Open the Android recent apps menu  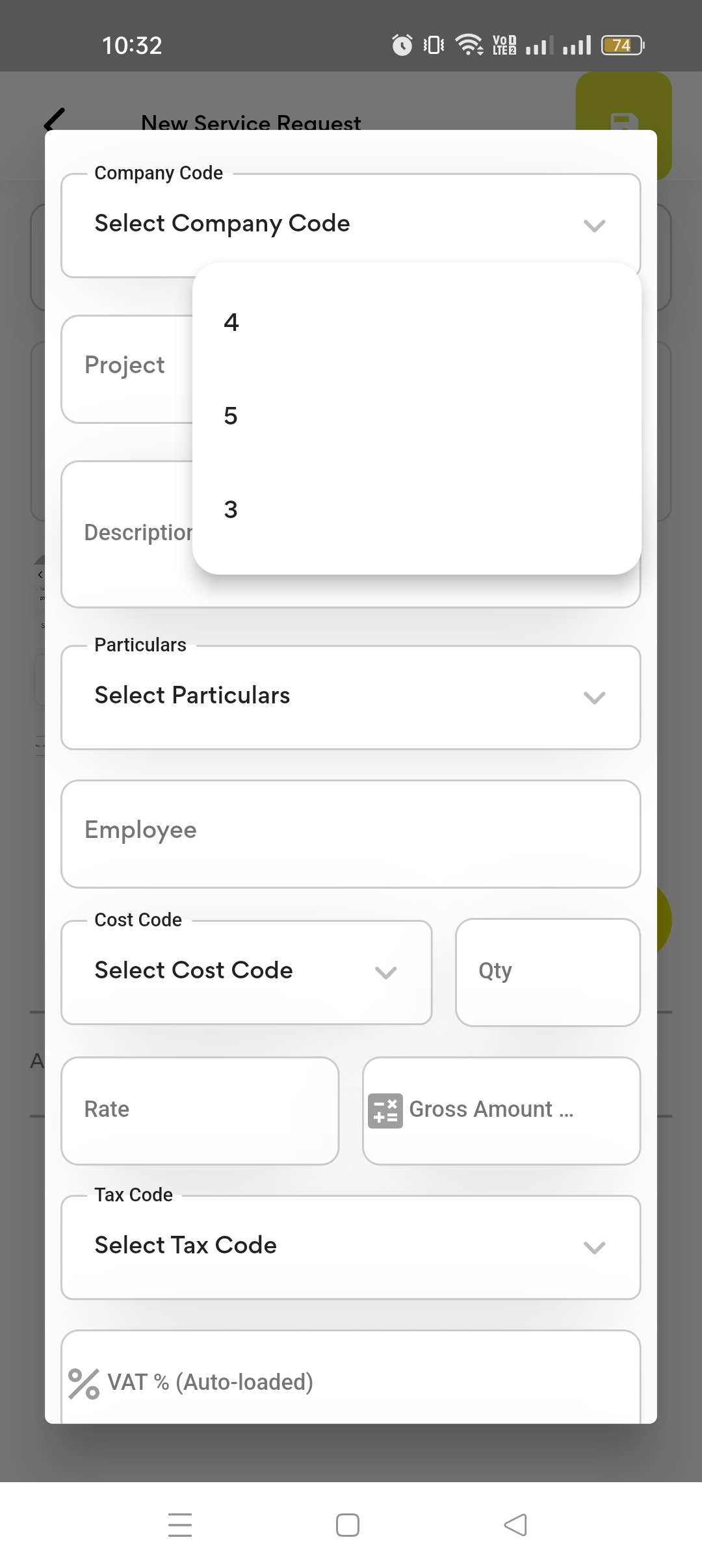pos(180,1524)
